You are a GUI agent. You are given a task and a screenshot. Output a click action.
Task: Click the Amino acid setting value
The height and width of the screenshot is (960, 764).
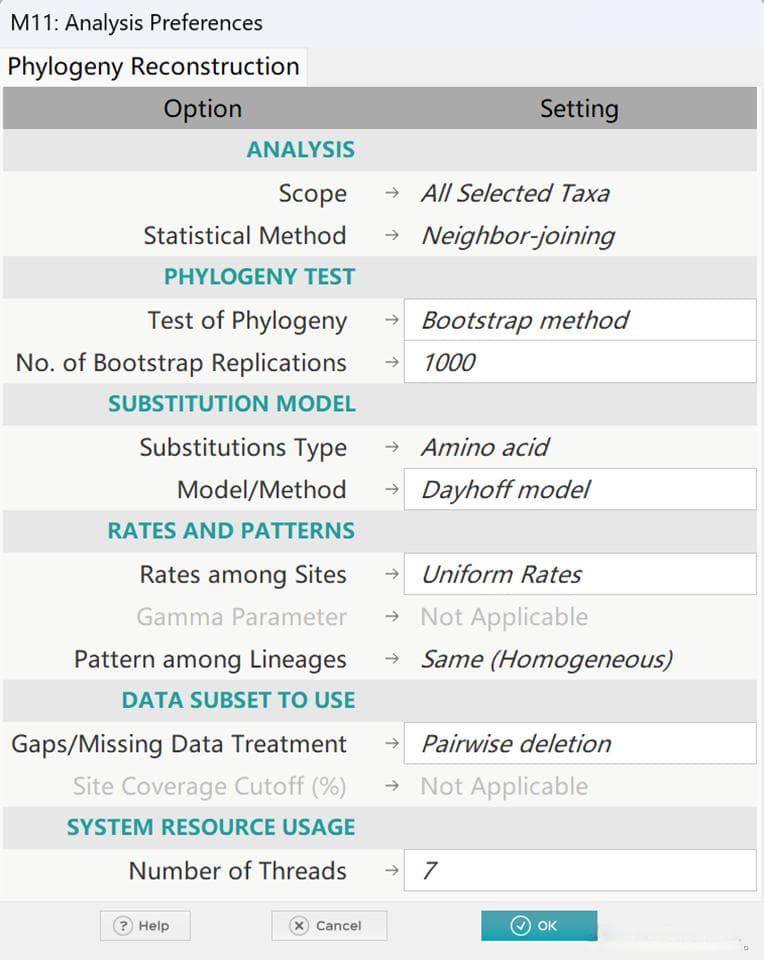[x=485, y=447]
